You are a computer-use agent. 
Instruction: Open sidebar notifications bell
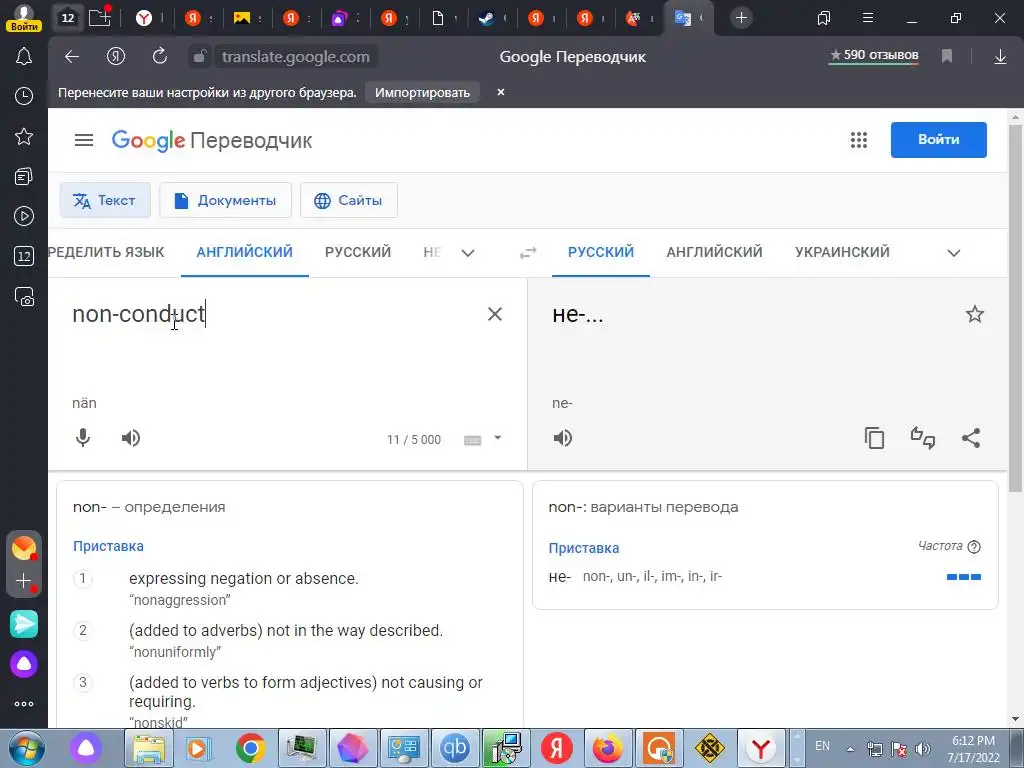tap(24, 57)
